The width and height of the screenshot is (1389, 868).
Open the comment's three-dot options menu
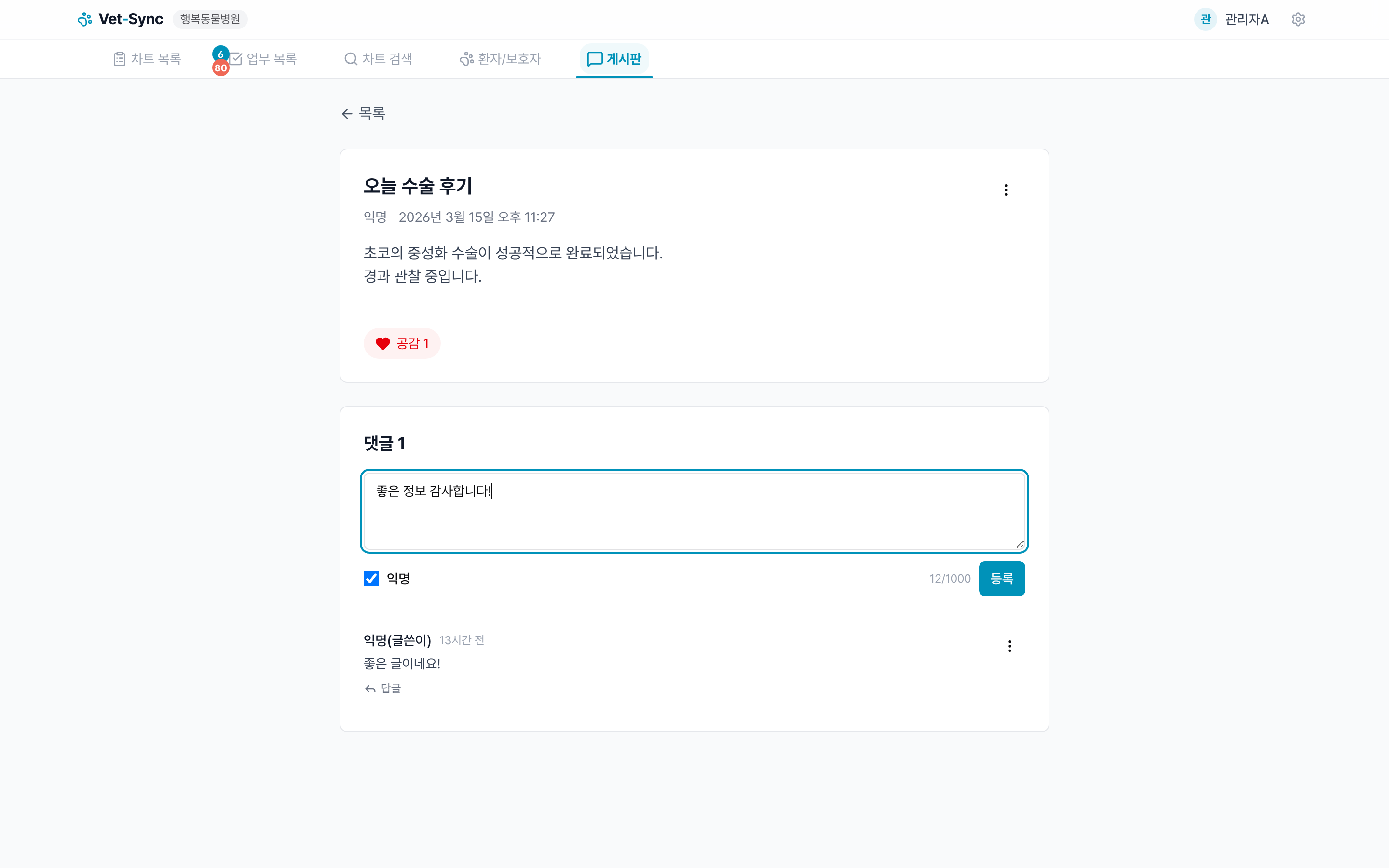coord(1009,646)
